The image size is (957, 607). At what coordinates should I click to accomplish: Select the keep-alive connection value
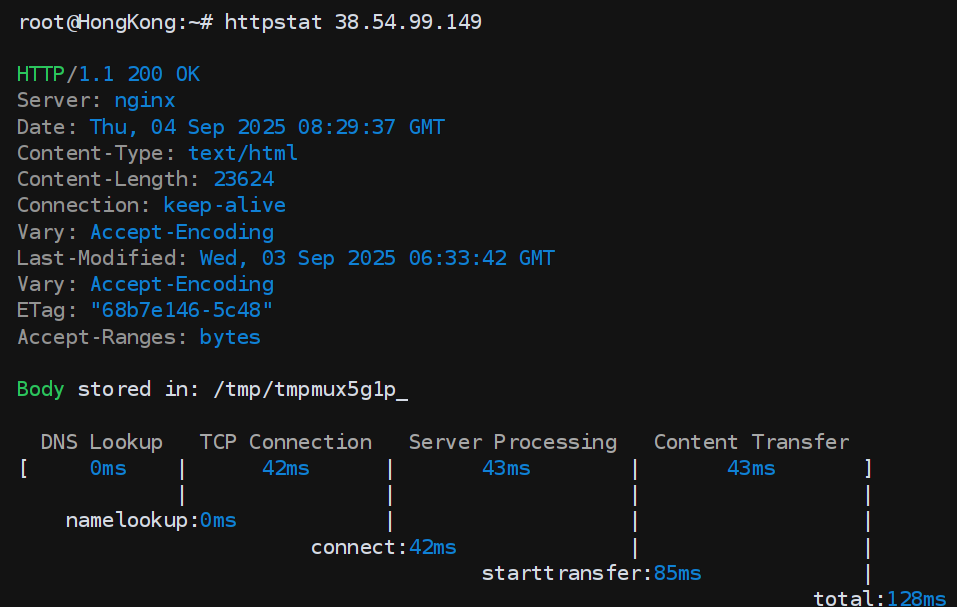224,205
